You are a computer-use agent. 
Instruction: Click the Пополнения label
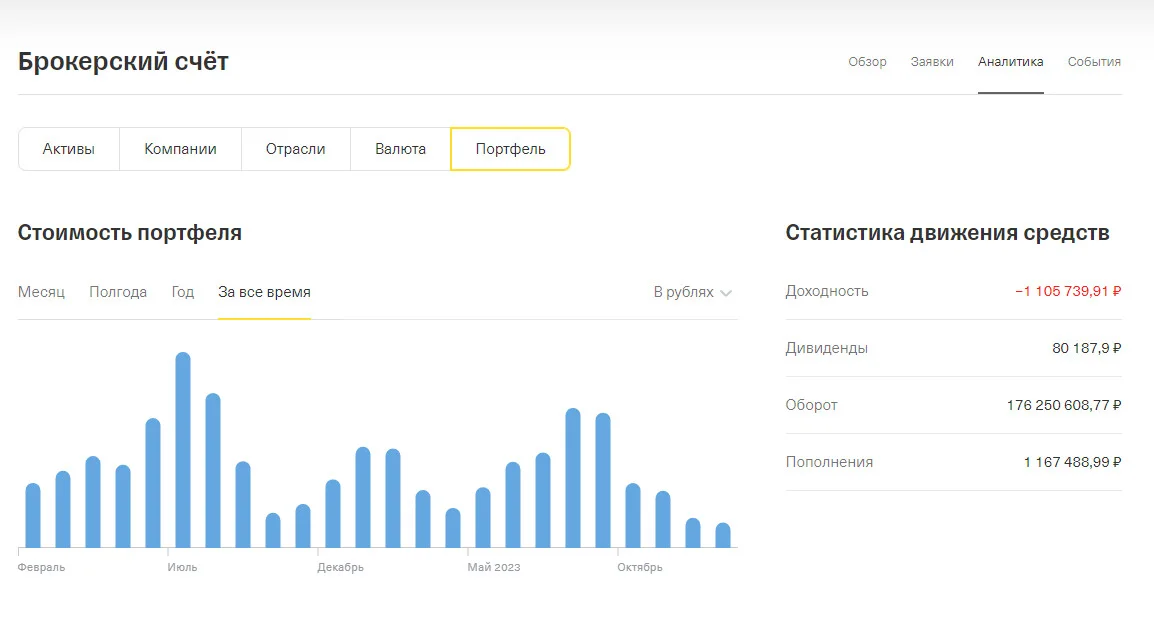[829, 462]
